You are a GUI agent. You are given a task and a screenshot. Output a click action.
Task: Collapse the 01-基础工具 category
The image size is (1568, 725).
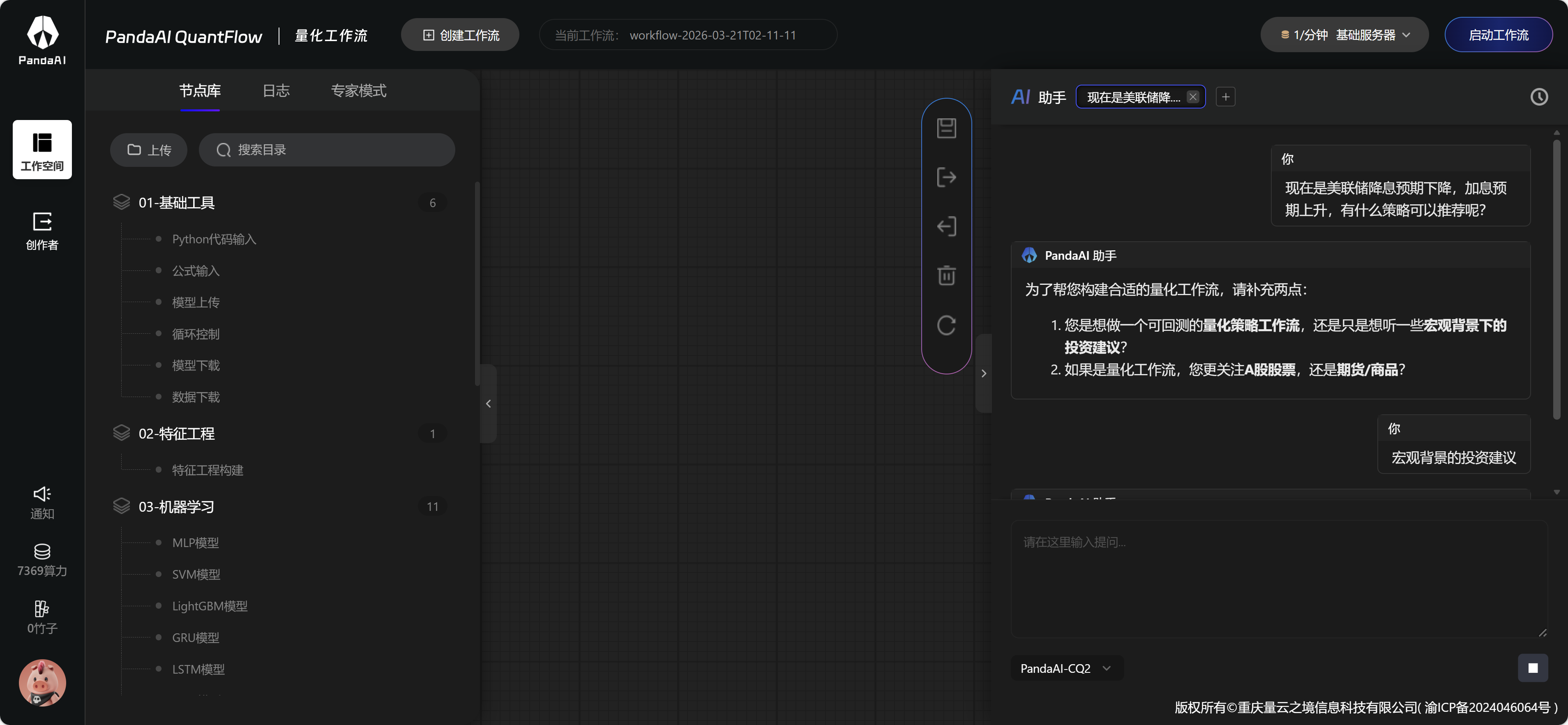point(280,203)
